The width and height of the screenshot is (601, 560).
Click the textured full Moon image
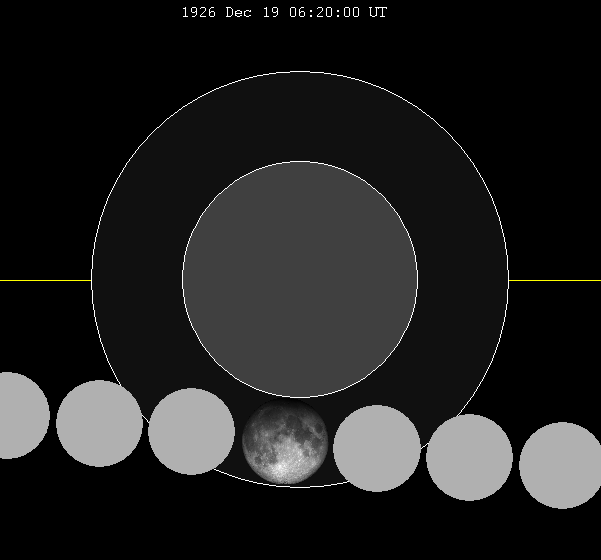(285, 444)
